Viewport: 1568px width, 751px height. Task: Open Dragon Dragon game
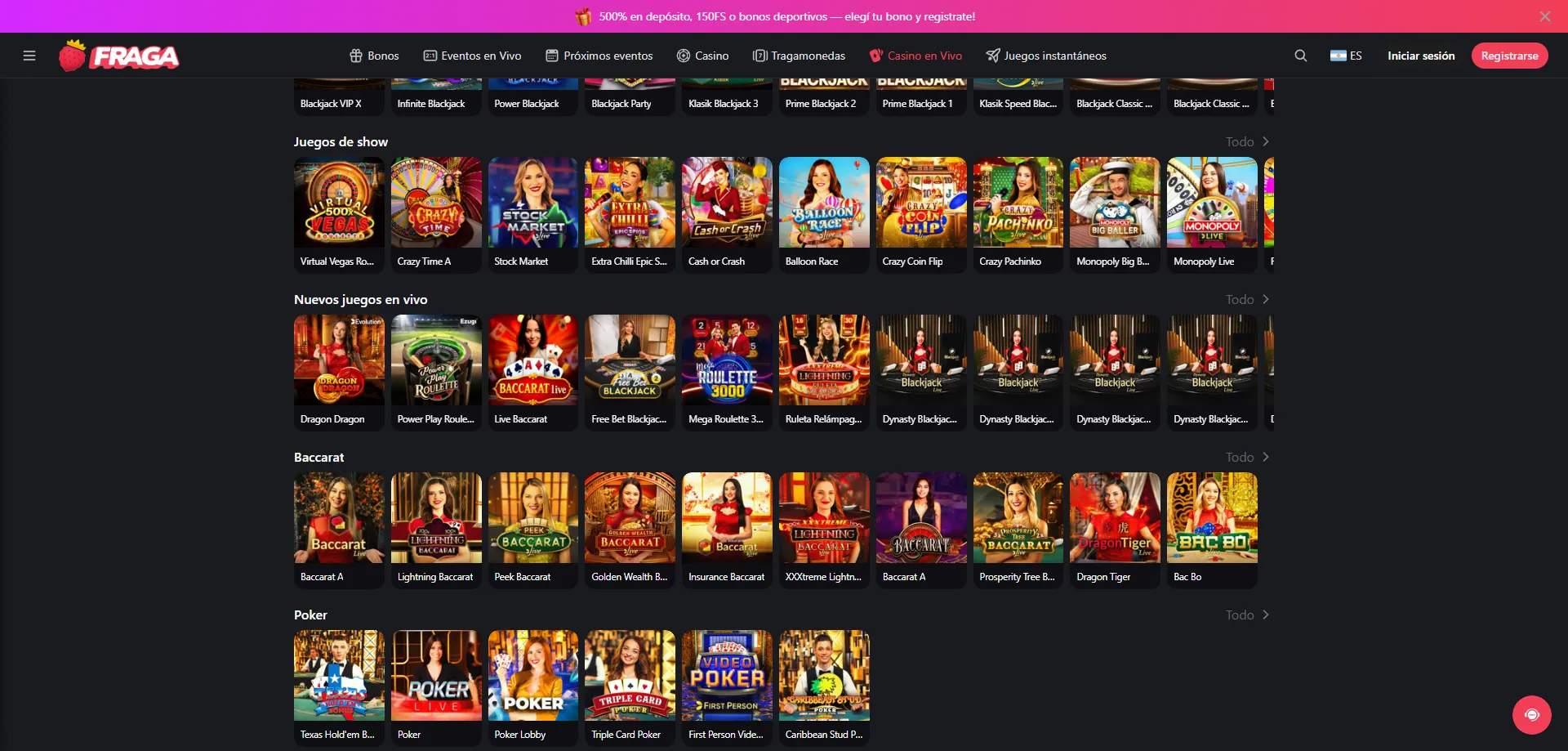(339, 373)
